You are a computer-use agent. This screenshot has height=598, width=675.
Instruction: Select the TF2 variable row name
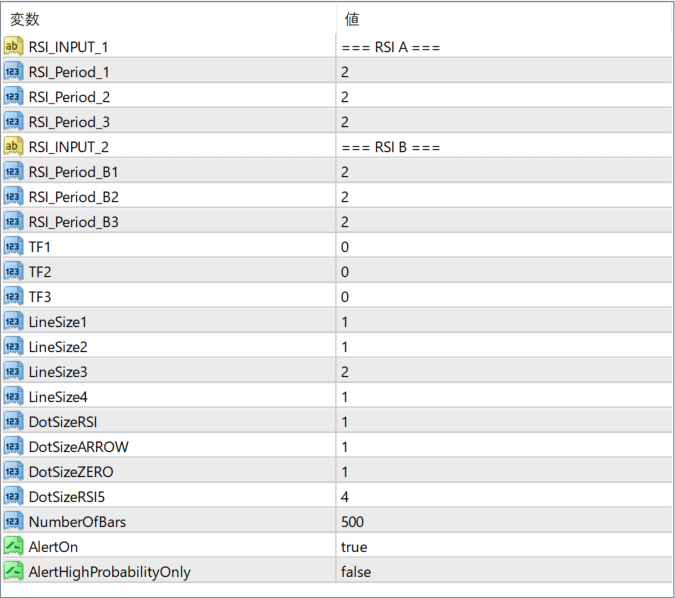[40, 272]
